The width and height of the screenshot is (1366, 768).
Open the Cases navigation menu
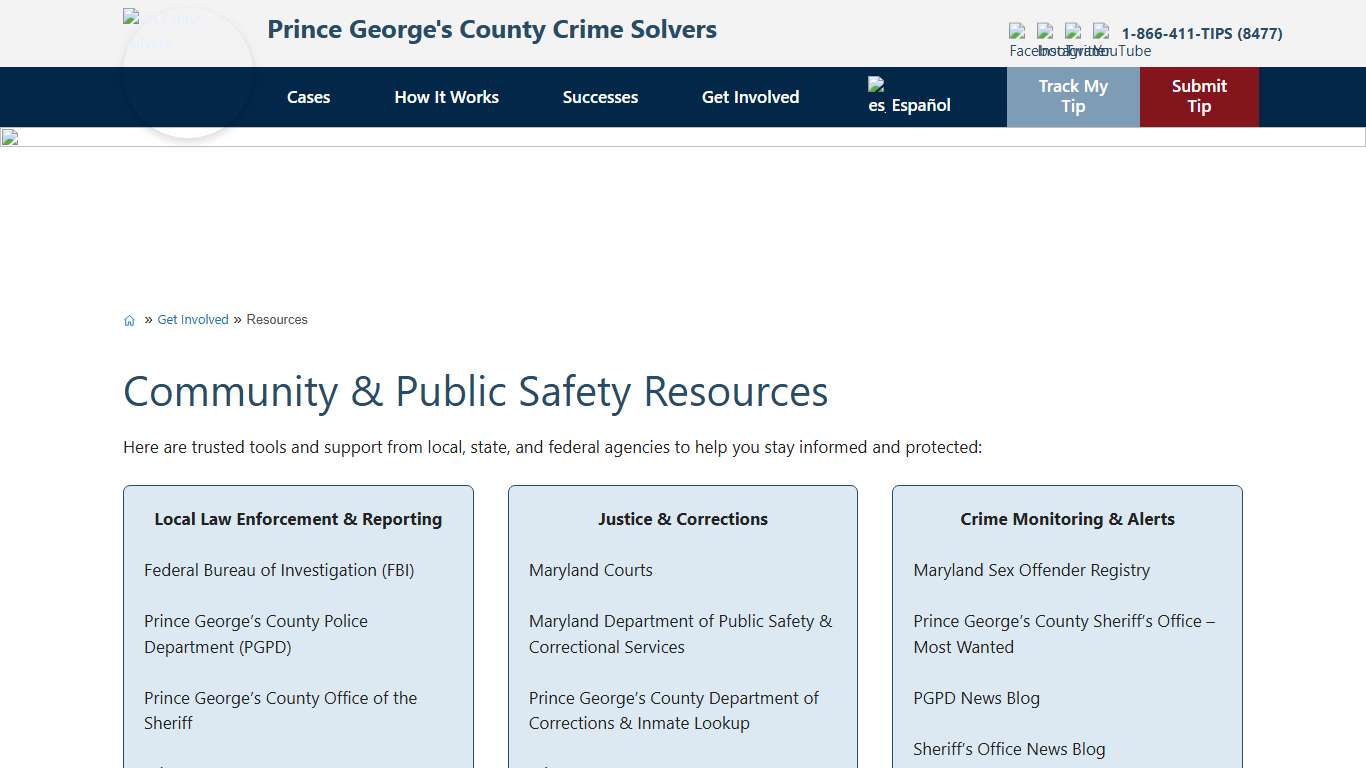[x=308, y=97]
